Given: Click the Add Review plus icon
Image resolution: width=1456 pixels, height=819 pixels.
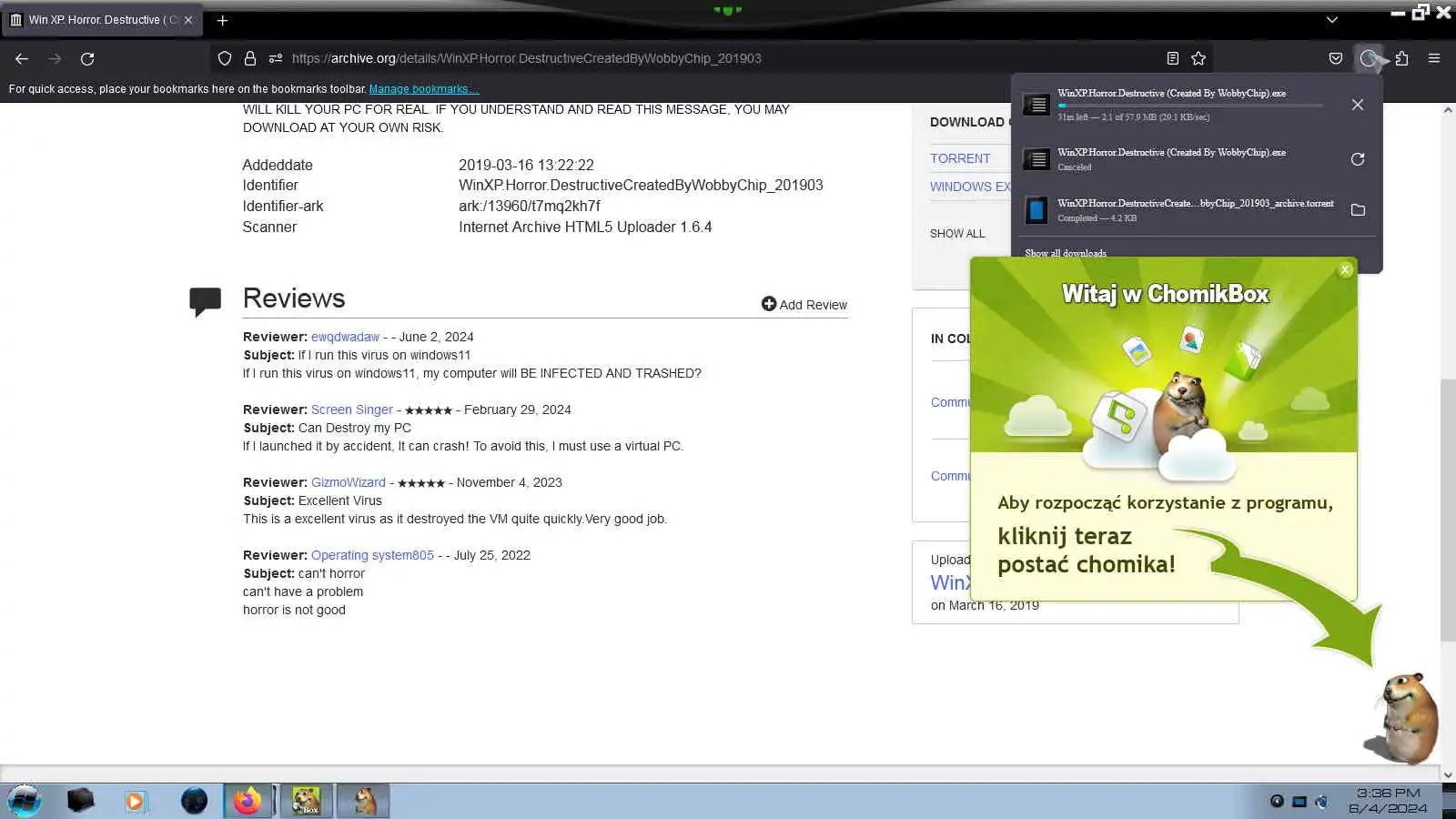Looking at the screenshot, I should pos(769,304).
